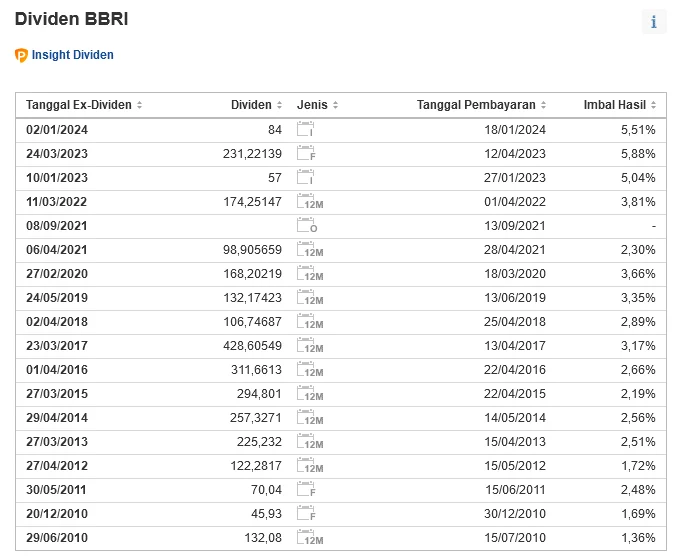This screenshot has height=559, width=681.
Task: Sort table using Dividen column arrows
Action: click(x=279, y=105)
